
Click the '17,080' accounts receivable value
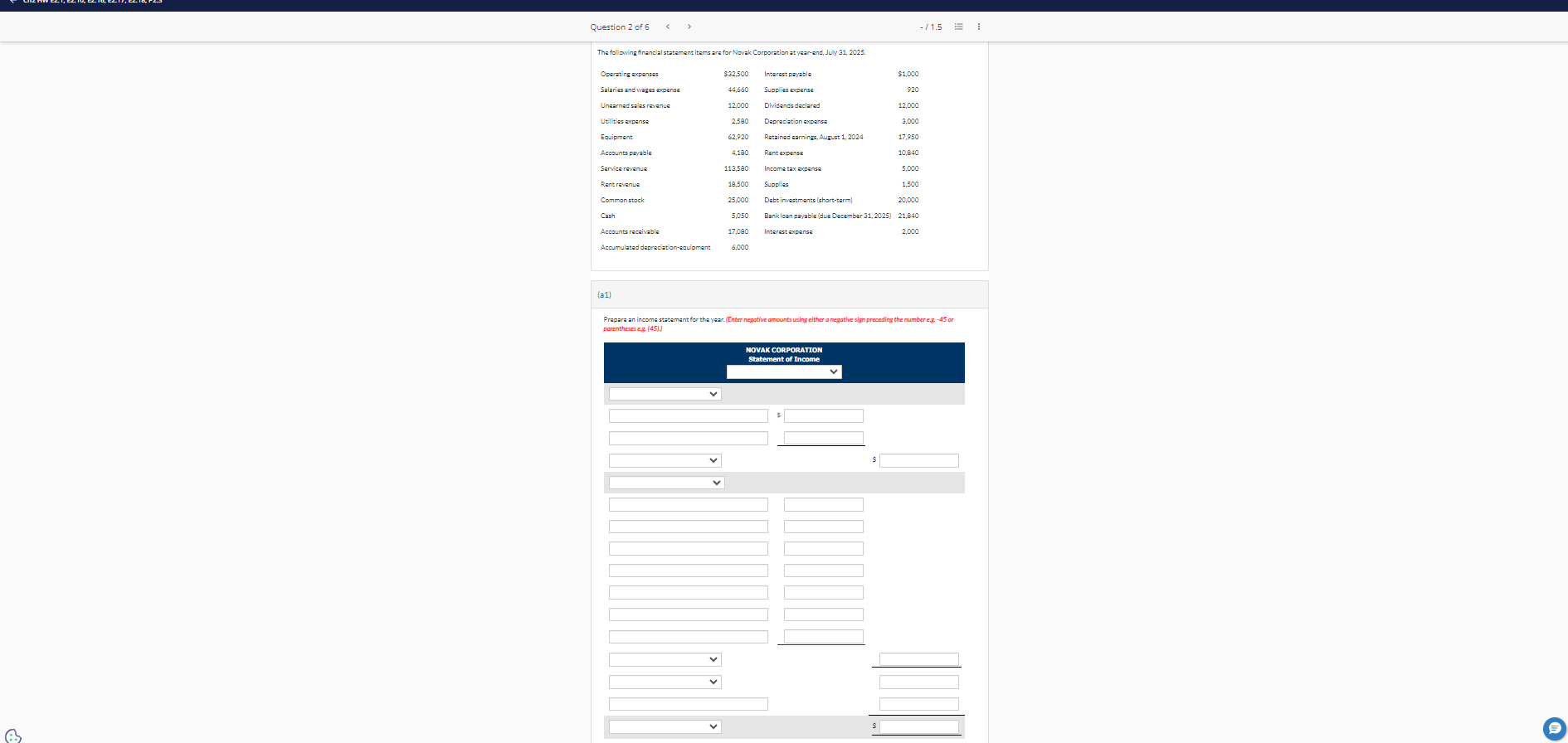pos(738,232)
